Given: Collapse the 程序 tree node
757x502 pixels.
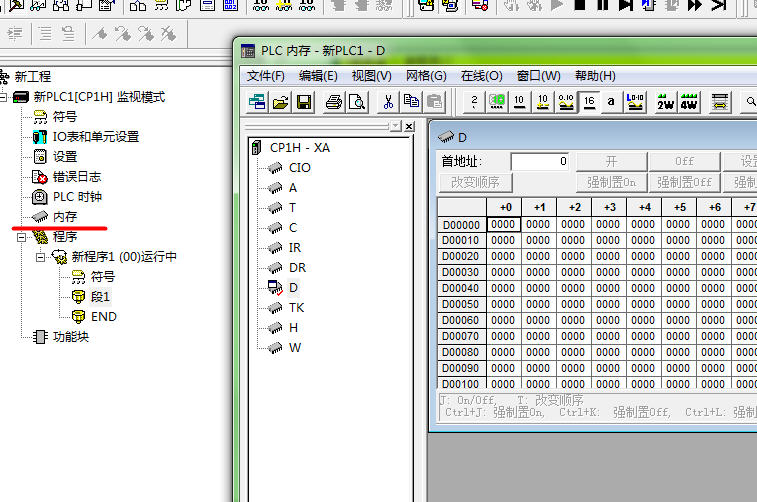Looking at the screenshot, I should click(21, 237).
